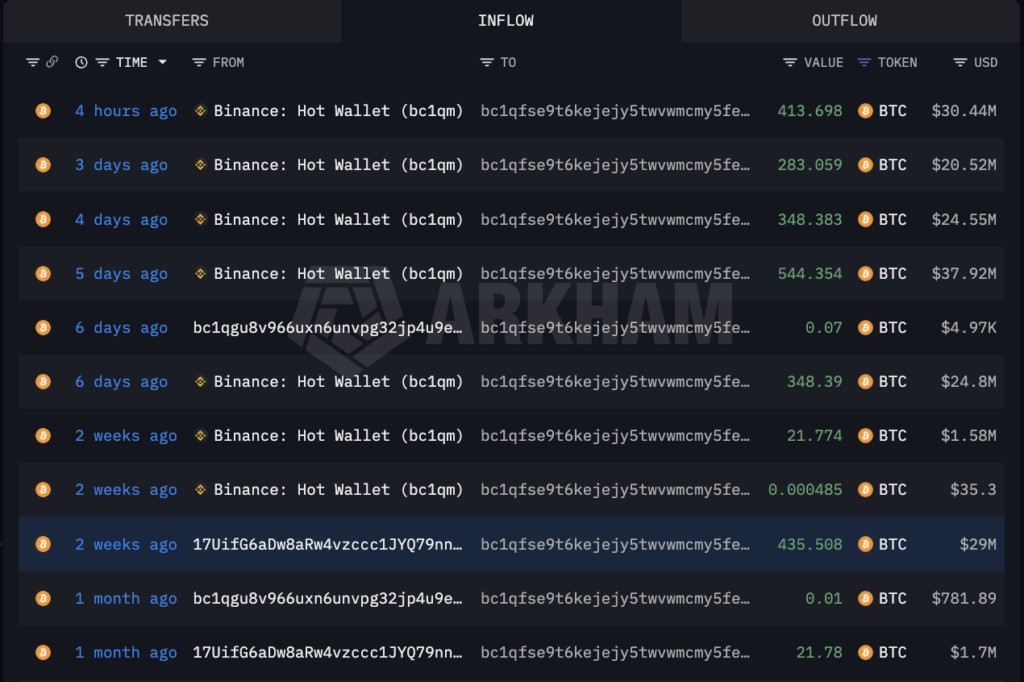Click the USD amount $30.44M
This screenshot has height=682, width=1024.
click(964, 111)
